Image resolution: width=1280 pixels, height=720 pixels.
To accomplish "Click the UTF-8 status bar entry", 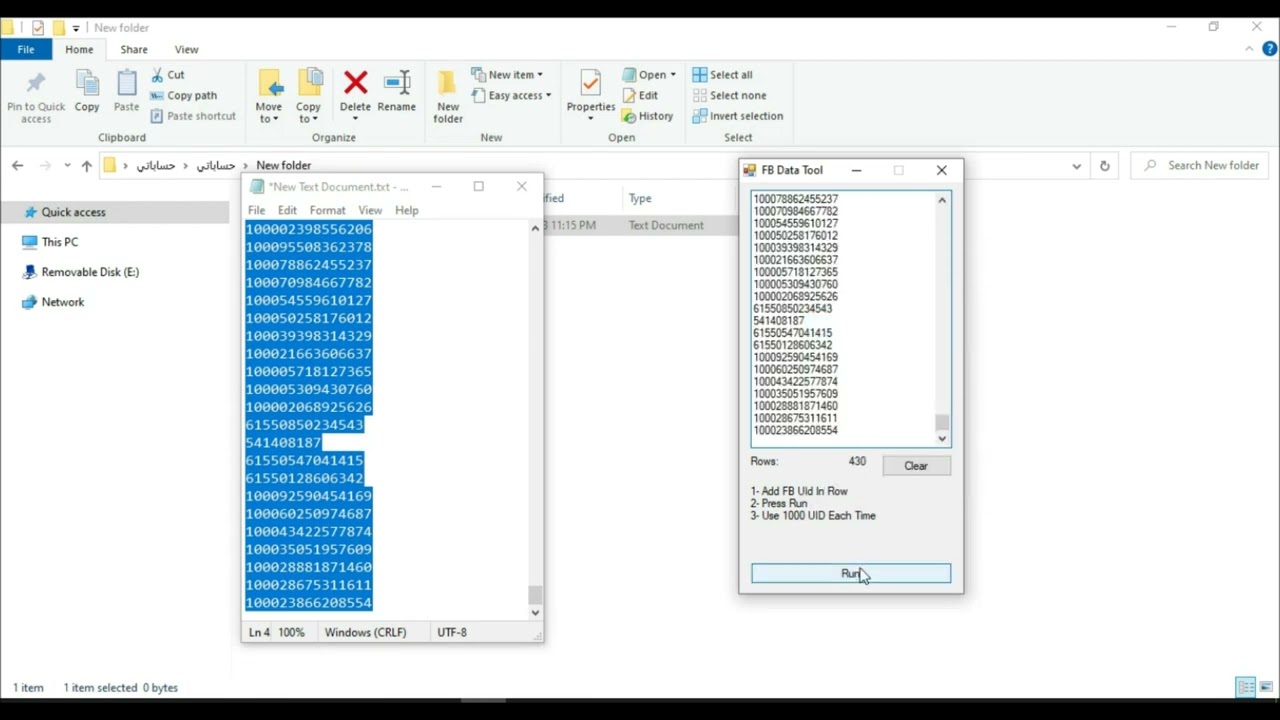I will [452, 632].
